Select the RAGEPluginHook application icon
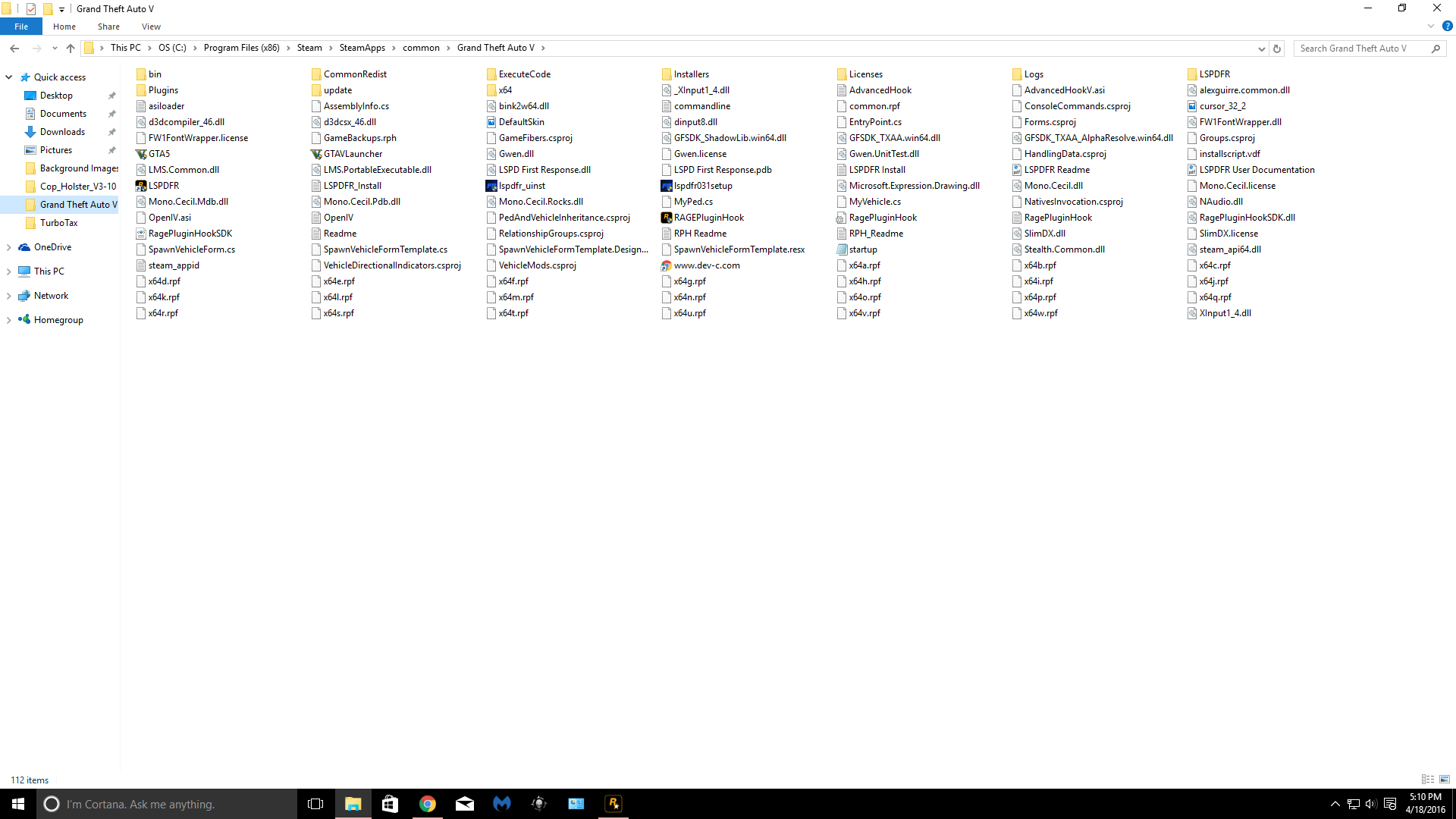This screenshot has height=819, width=1456. [667, 218]
